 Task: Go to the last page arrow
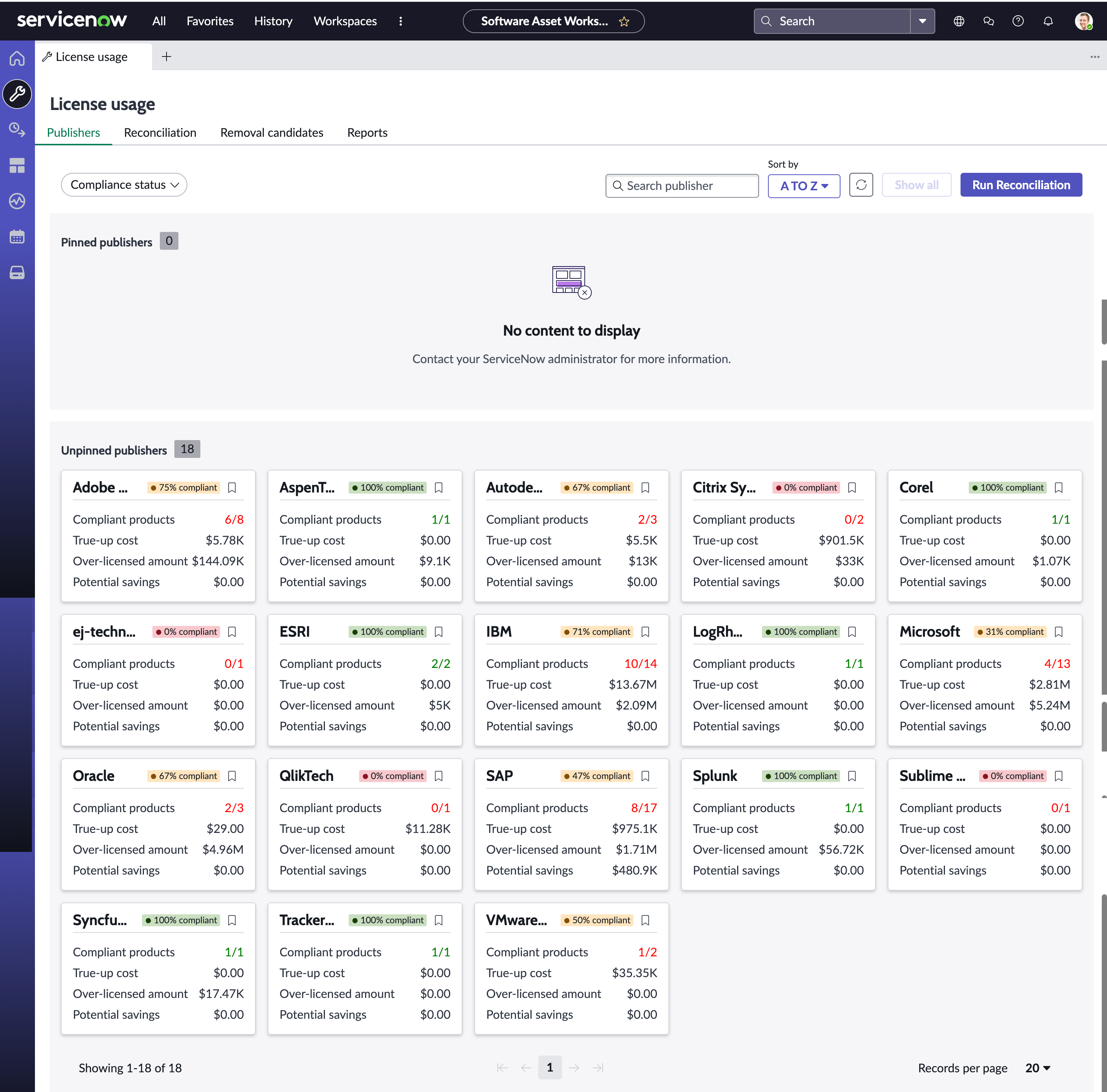(598, 1067)
